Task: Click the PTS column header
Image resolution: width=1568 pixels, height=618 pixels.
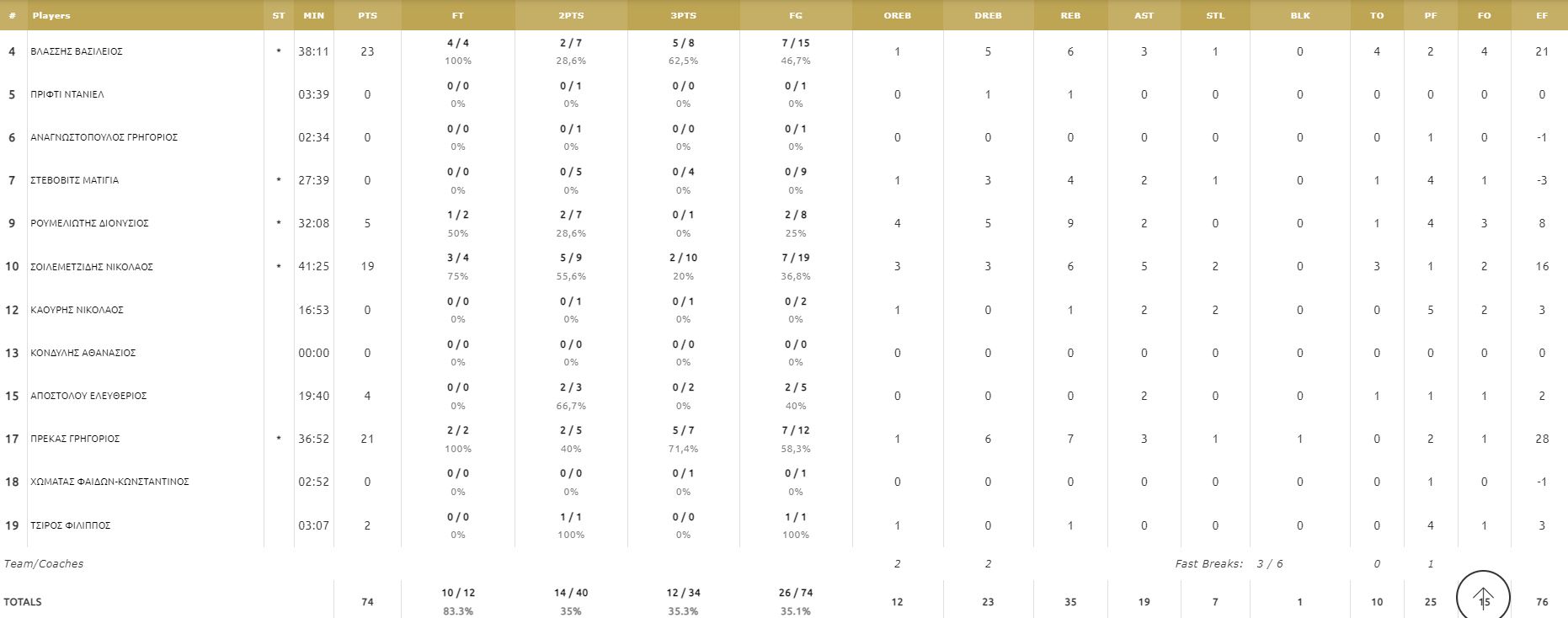Action: 367,15
